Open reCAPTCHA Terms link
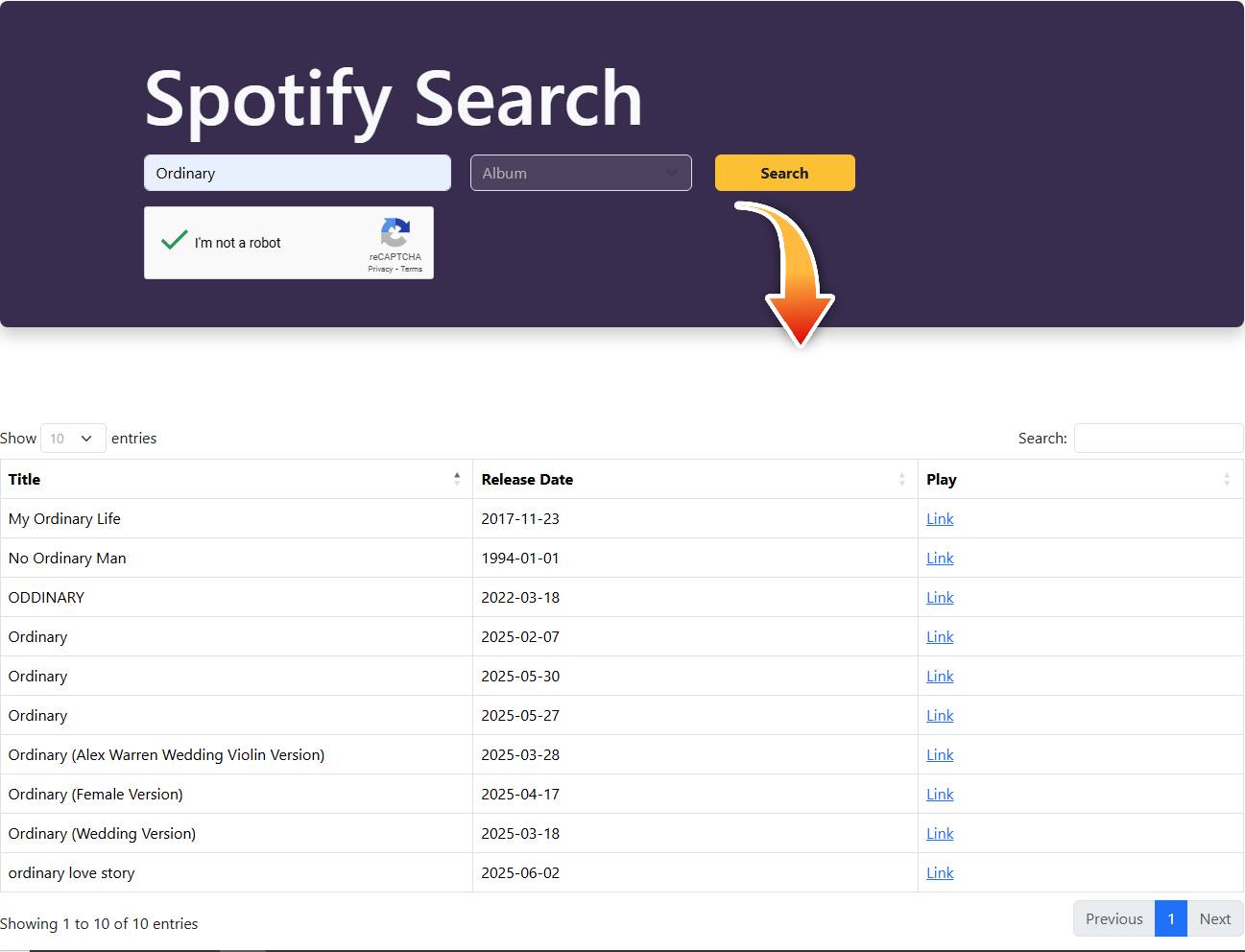 [412, 269]
